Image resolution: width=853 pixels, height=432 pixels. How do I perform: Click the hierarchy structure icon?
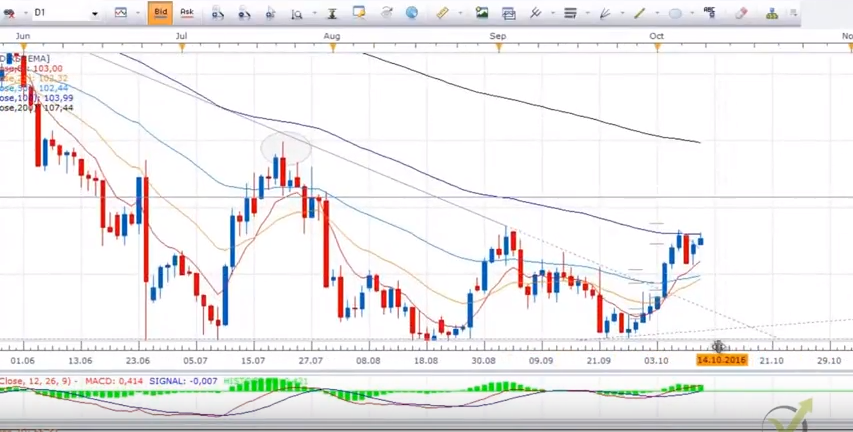[x=772, y=13]
